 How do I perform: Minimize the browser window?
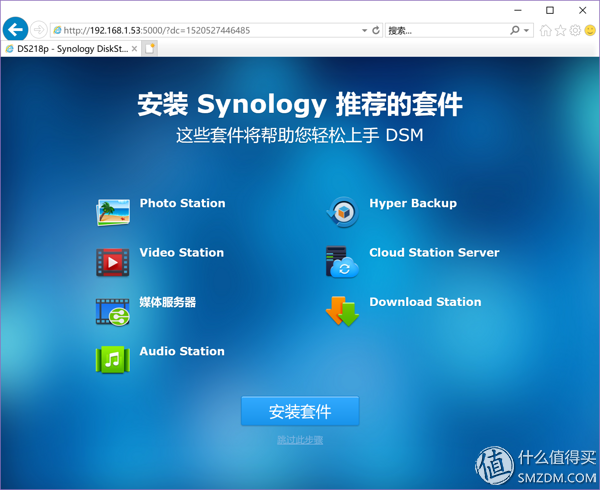[x=518, y=10]
